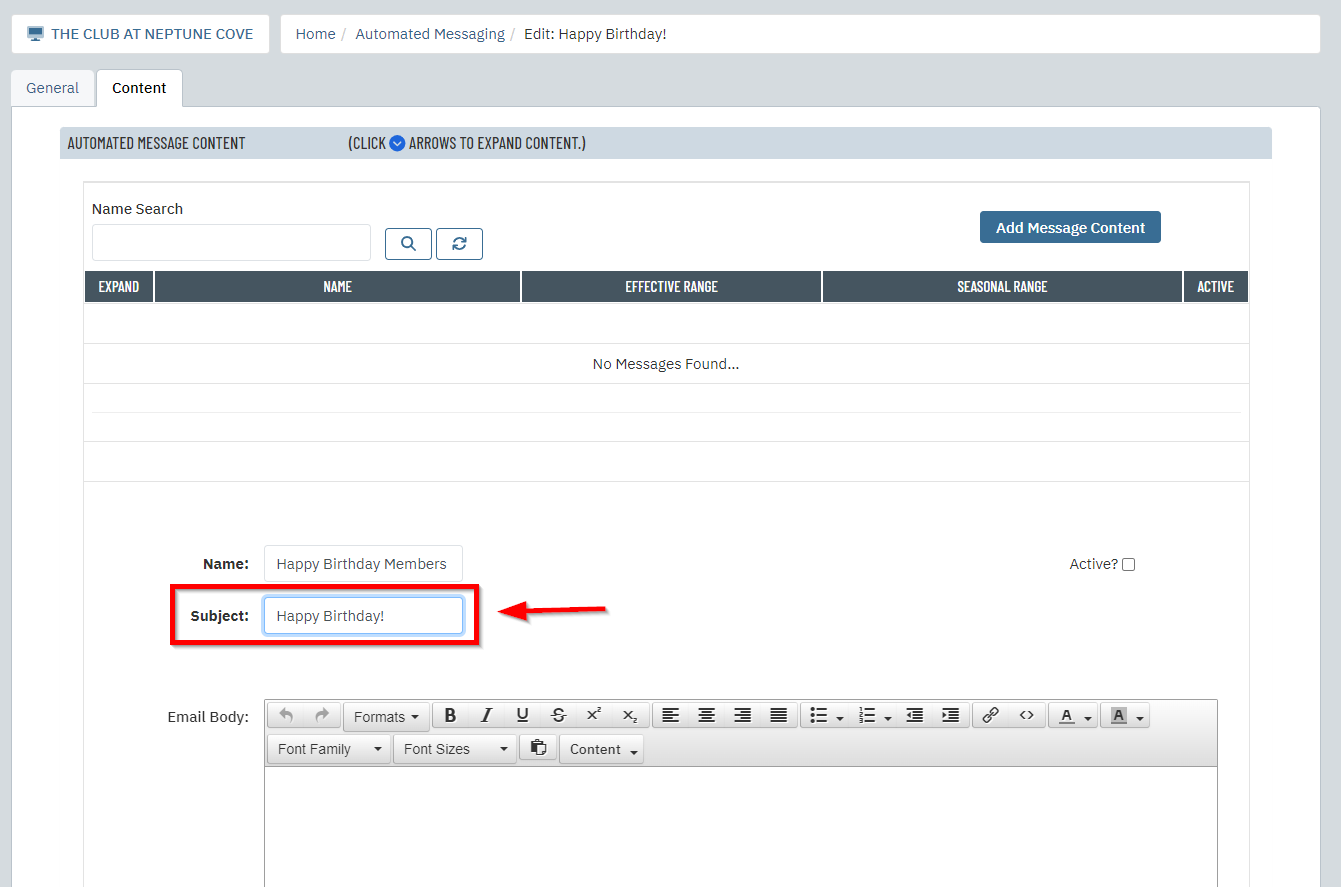Open the Formats dropdown

pyautogui.click(x=386, y=716)
